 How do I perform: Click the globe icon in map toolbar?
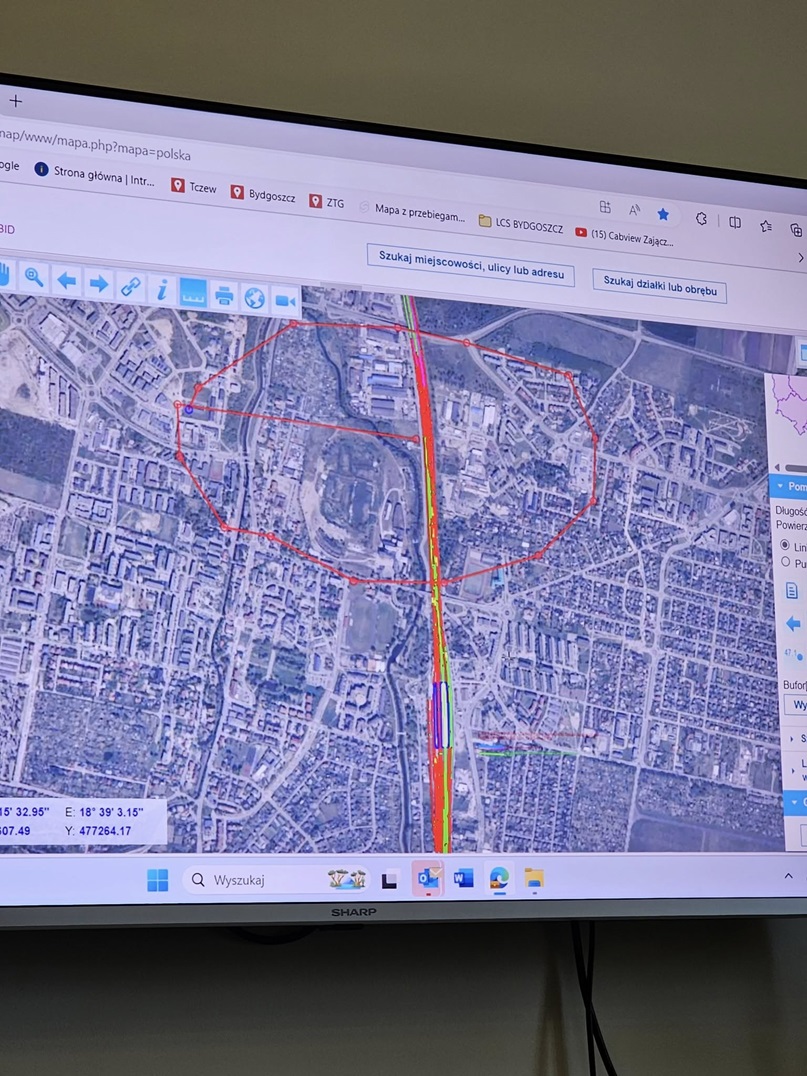255,299
